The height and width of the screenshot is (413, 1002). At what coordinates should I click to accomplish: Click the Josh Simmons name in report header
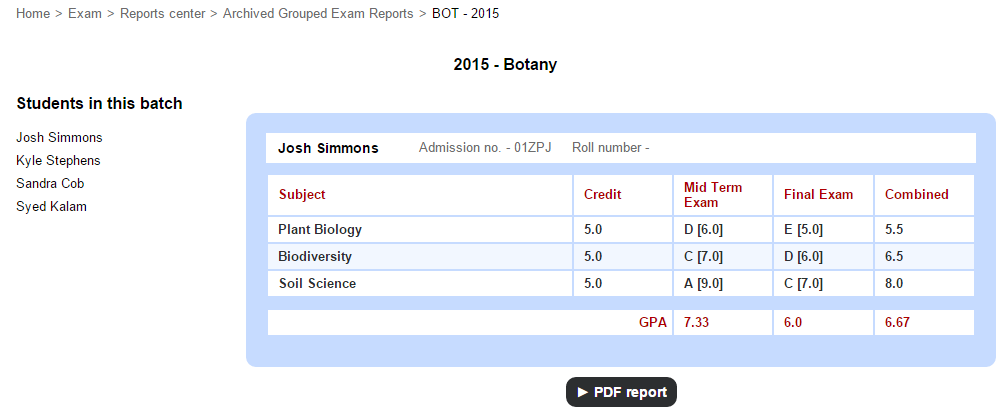(328, 148)
